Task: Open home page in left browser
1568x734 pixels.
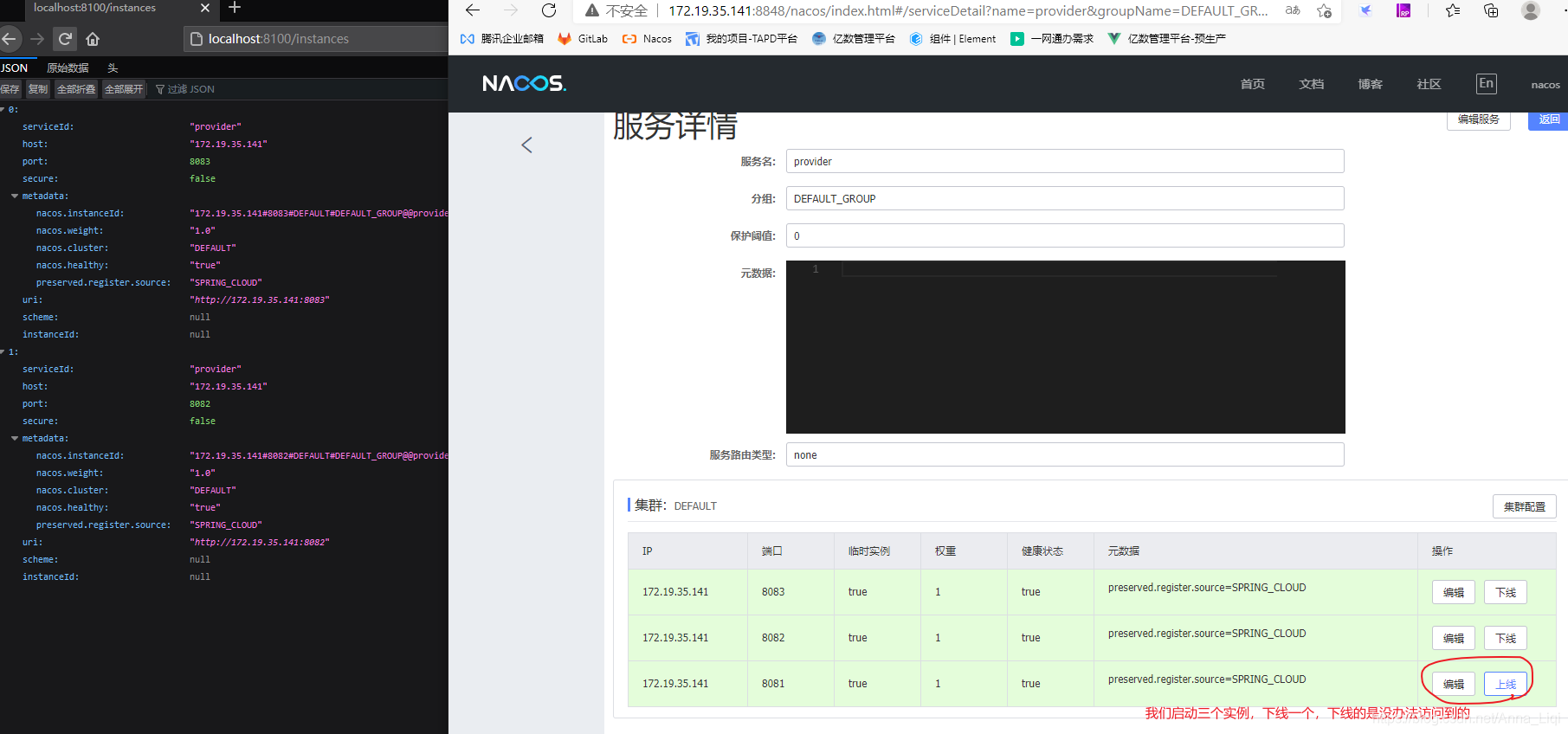Action: coord(93,39)
